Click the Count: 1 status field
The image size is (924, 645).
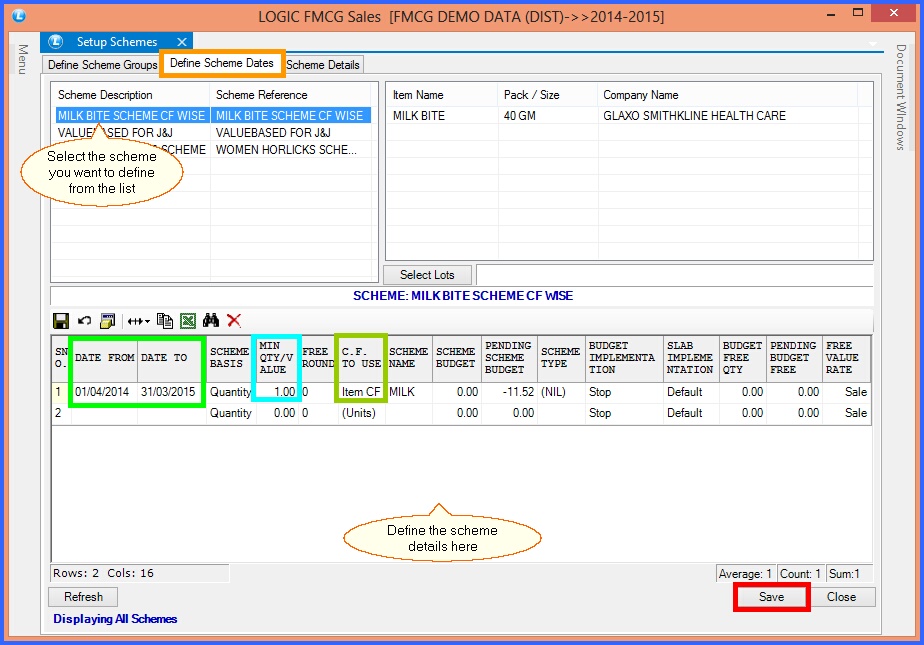(x=800, y=573)
